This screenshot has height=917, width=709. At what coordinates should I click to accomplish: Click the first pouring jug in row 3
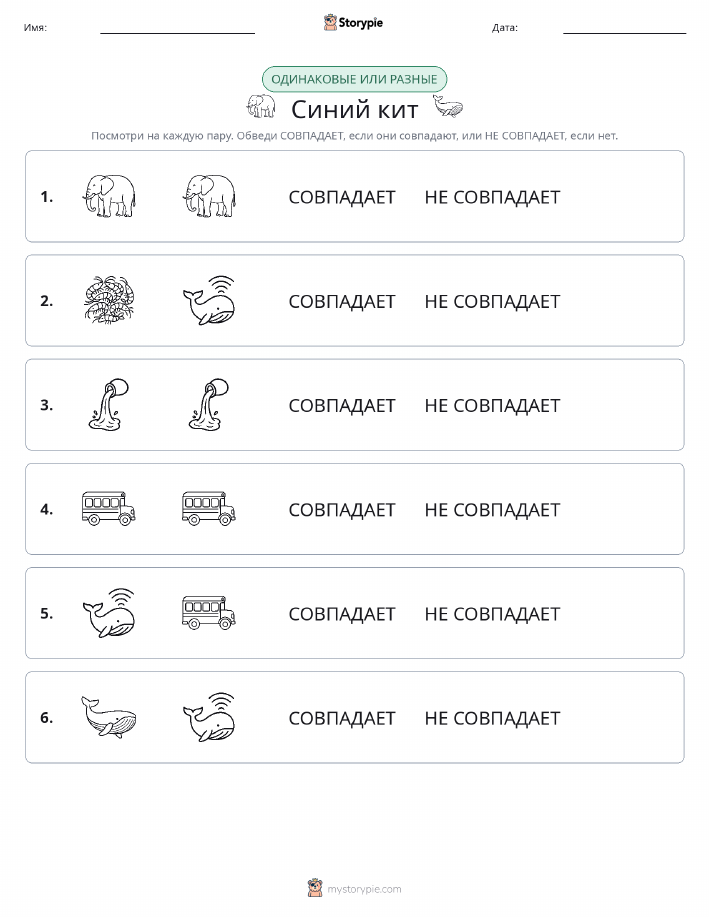point(109,405)
